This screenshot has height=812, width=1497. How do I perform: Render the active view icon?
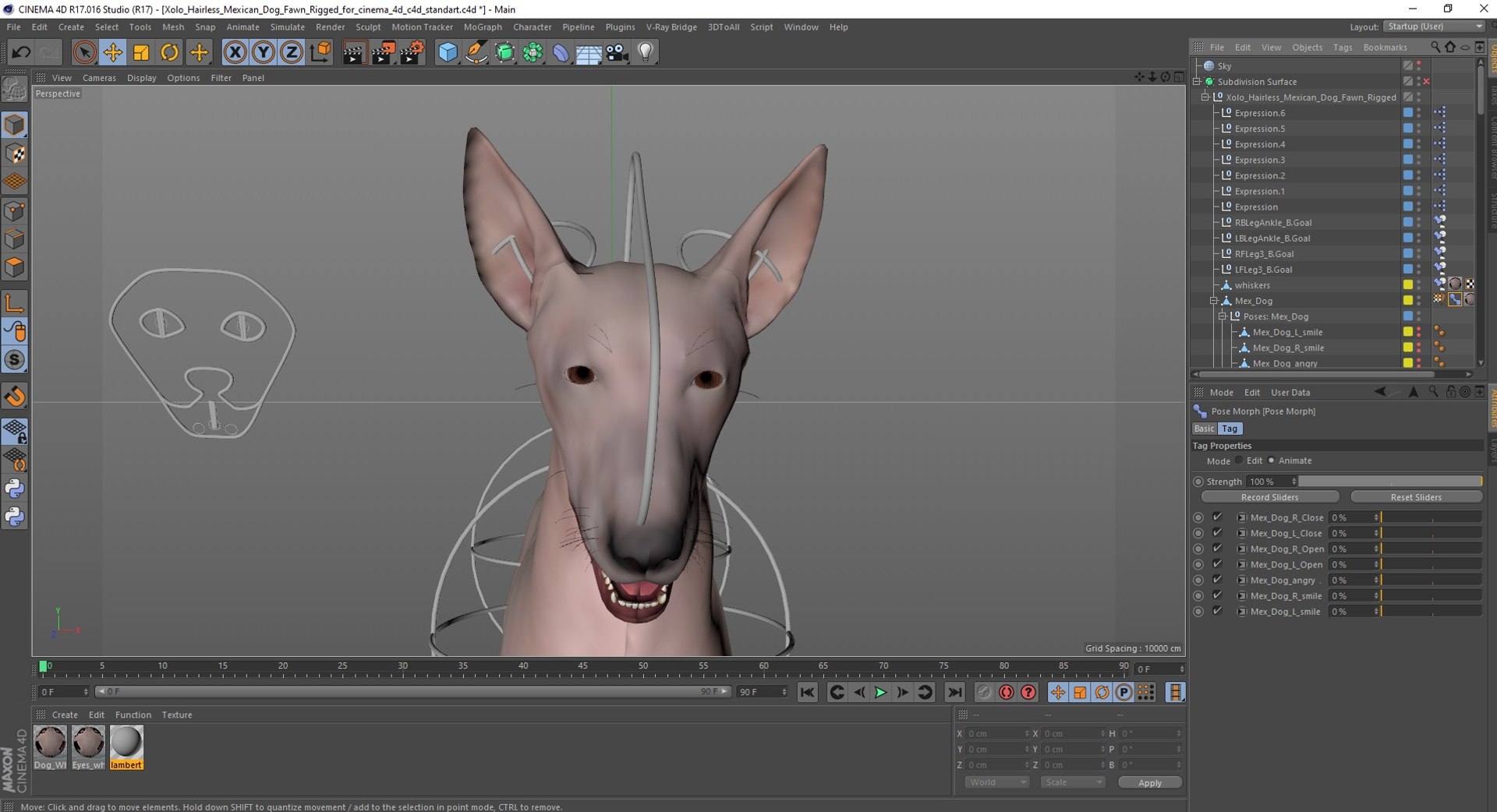pos(354,52)
